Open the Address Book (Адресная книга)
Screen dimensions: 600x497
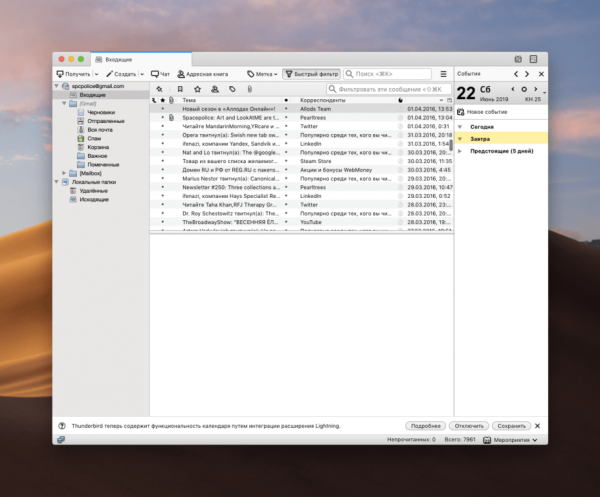pos(202,74)
